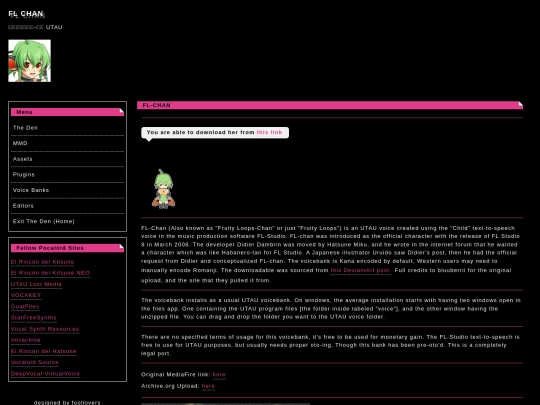Click the FL CHAN site title
This screenshot has width=540, height=405.
tap(26, 14)
